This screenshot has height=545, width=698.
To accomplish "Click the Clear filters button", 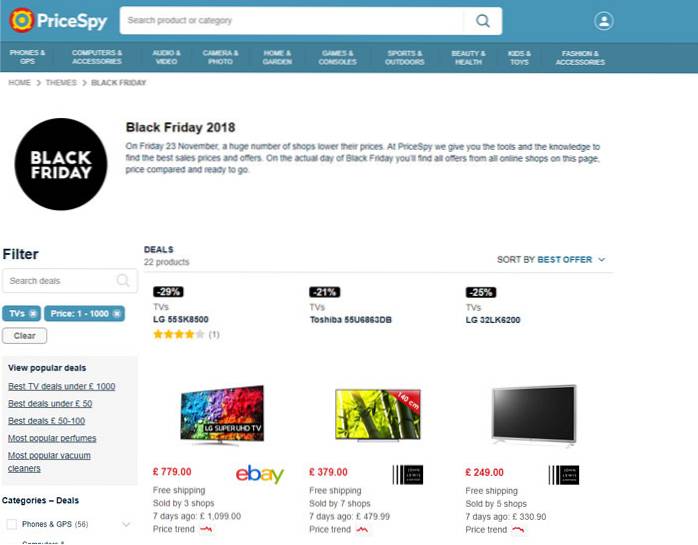I will pos(24,336).
